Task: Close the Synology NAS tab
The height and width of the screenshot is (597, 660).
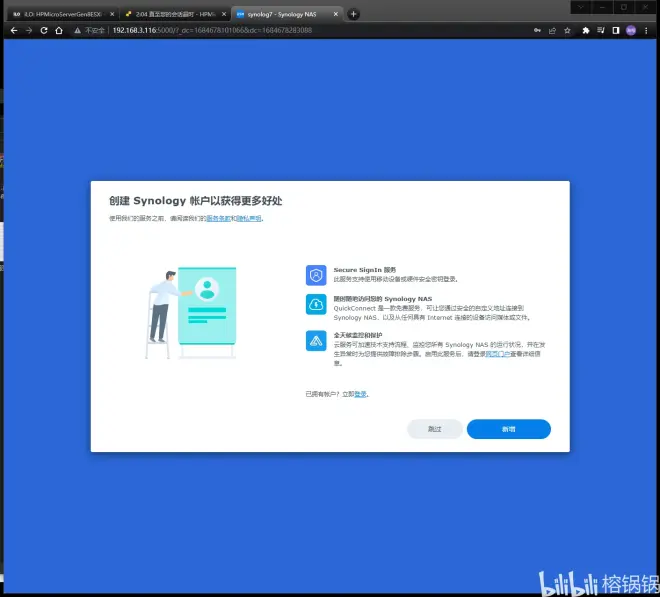Action: (x=335, y=14)
